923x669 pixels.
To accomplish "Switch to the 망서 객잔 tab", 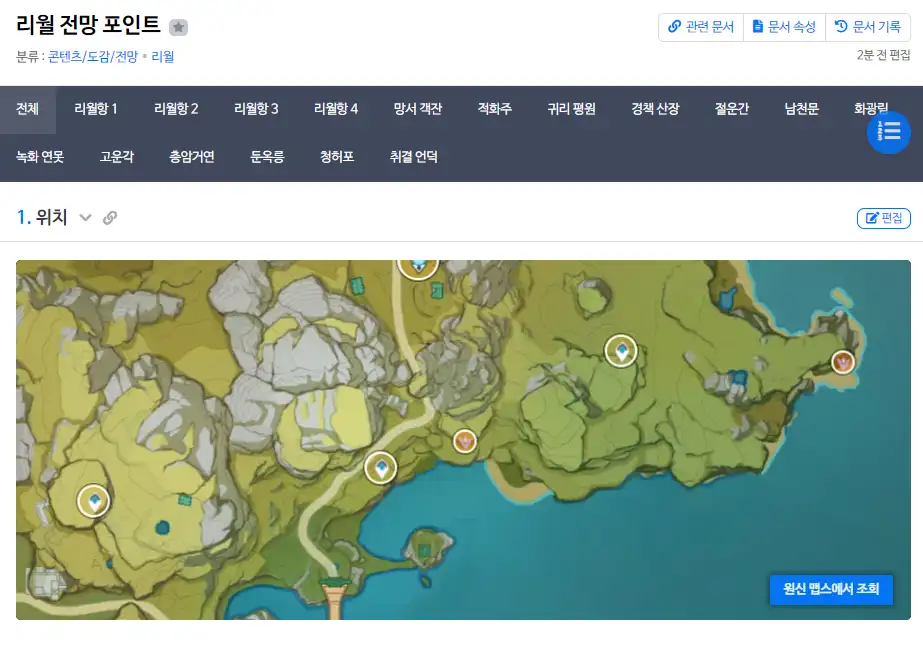I will (x=418, y=109).
